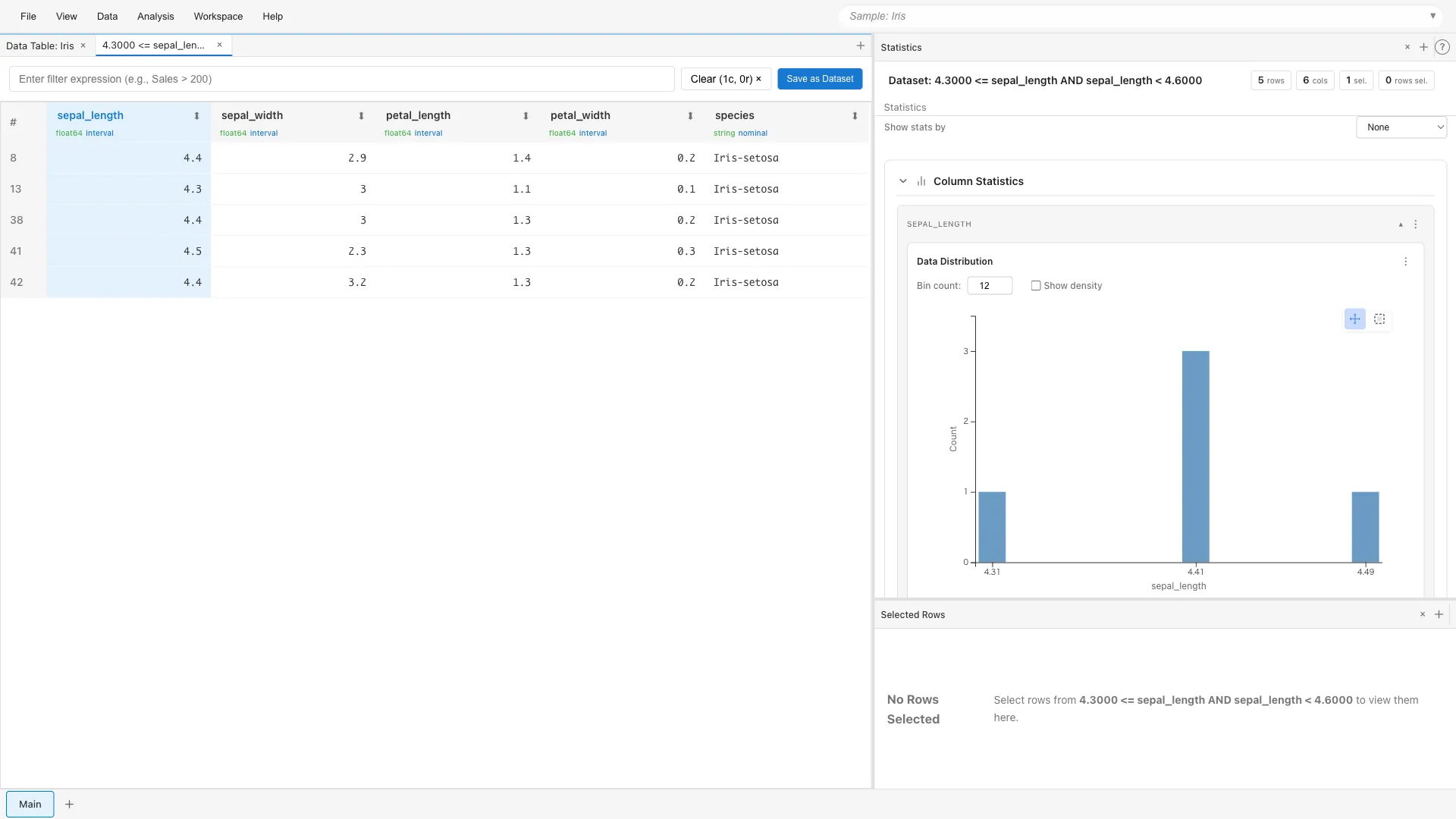This screenshot has width=1456, height=819.
Task: Switch to the Data Table: Iris tab
Action: point(42,45)
